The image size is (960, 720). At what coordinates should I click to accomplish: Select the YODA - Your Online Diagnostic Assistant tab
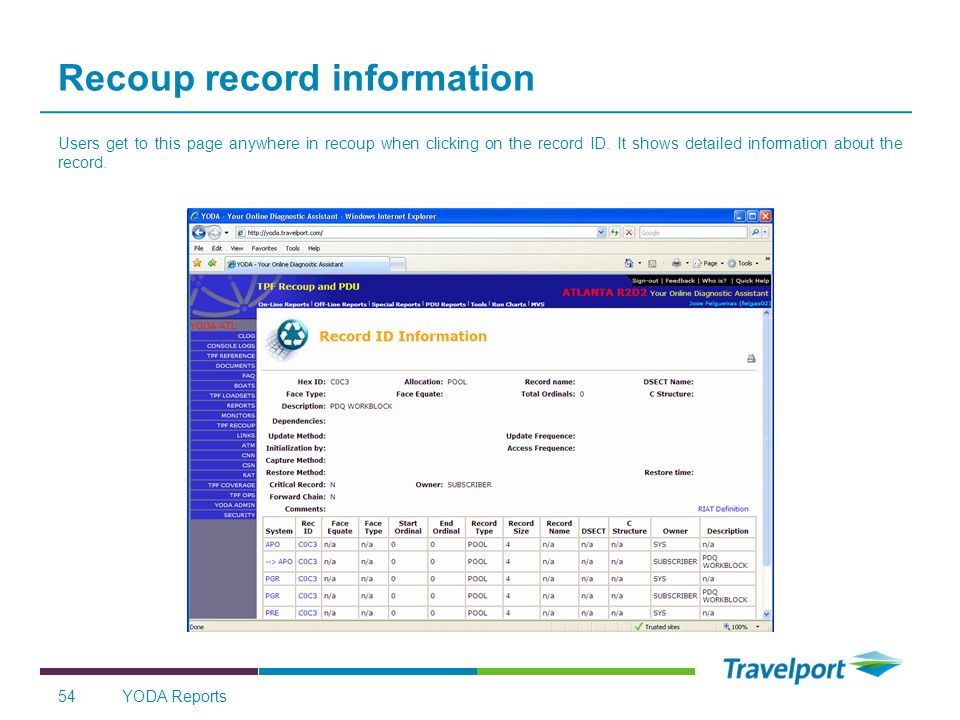pyautogui.click(x=306, y=264)
